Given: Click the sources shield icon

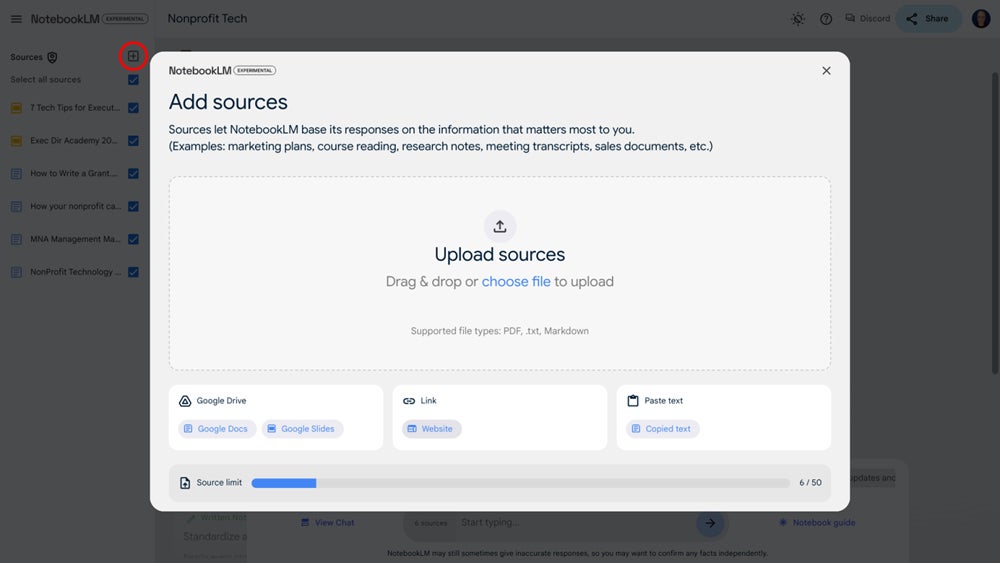Looking at the screenshot, I should pos(52,58).
